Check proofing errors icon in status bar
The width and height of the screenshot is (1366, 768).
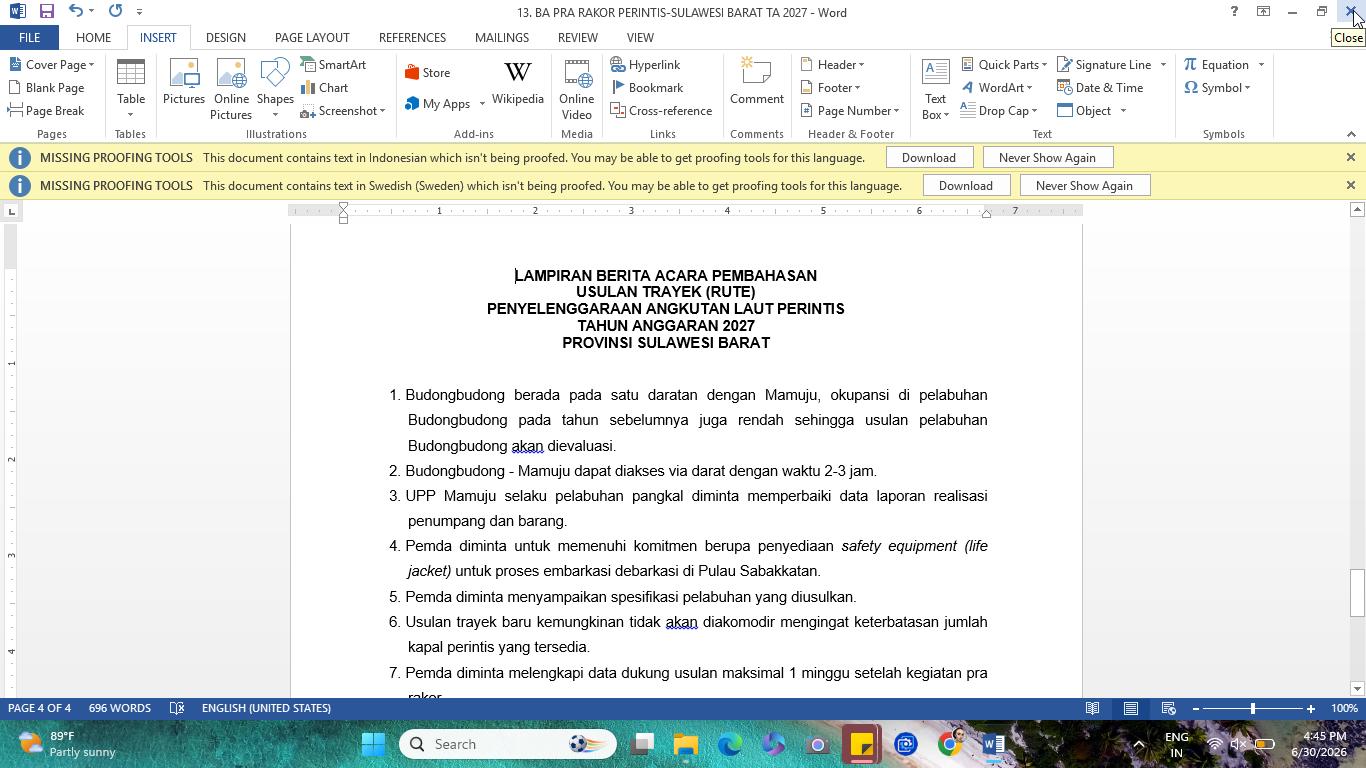pos(177,708)
